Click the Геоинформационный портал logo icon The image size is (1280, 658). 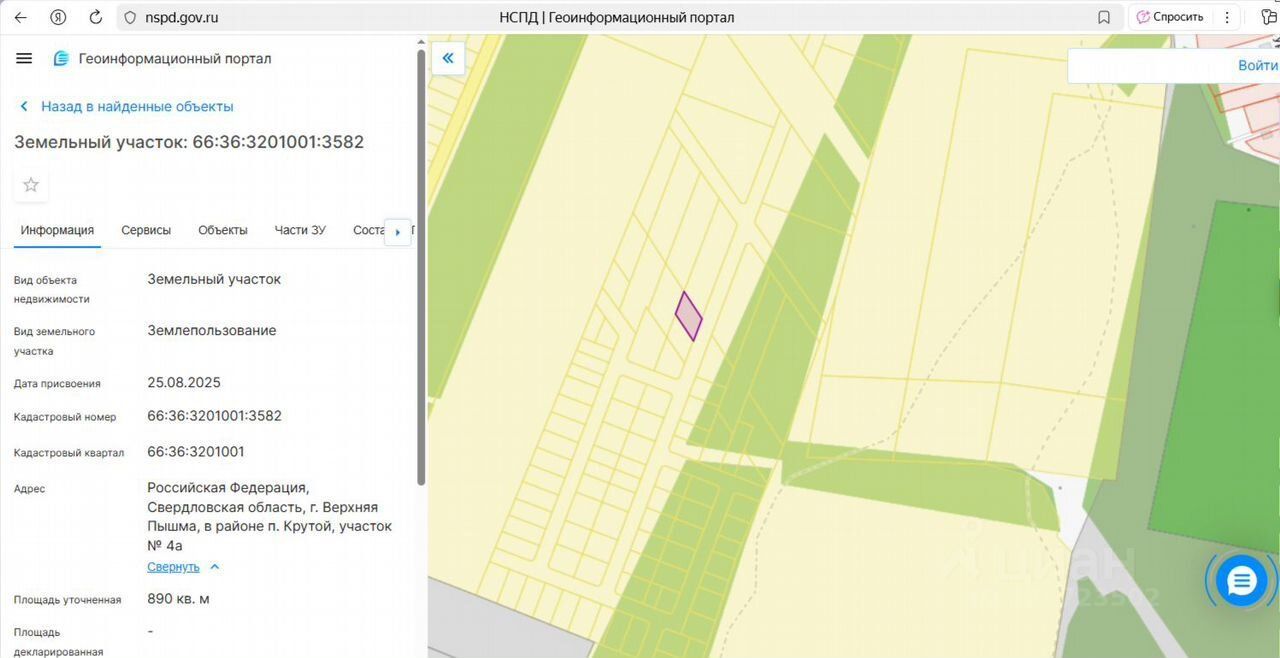coord(61,59)
